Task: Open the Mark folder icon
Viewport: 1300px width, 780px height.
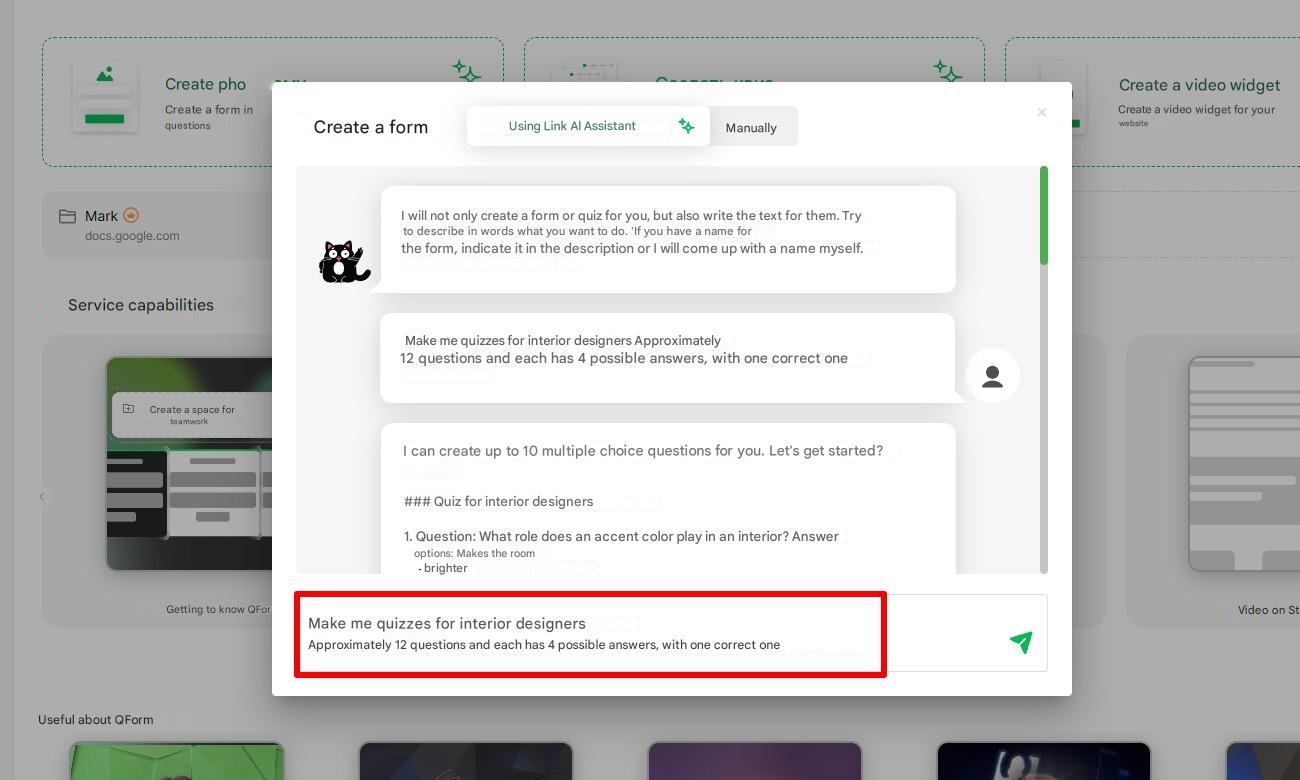Action: [67, 216]
